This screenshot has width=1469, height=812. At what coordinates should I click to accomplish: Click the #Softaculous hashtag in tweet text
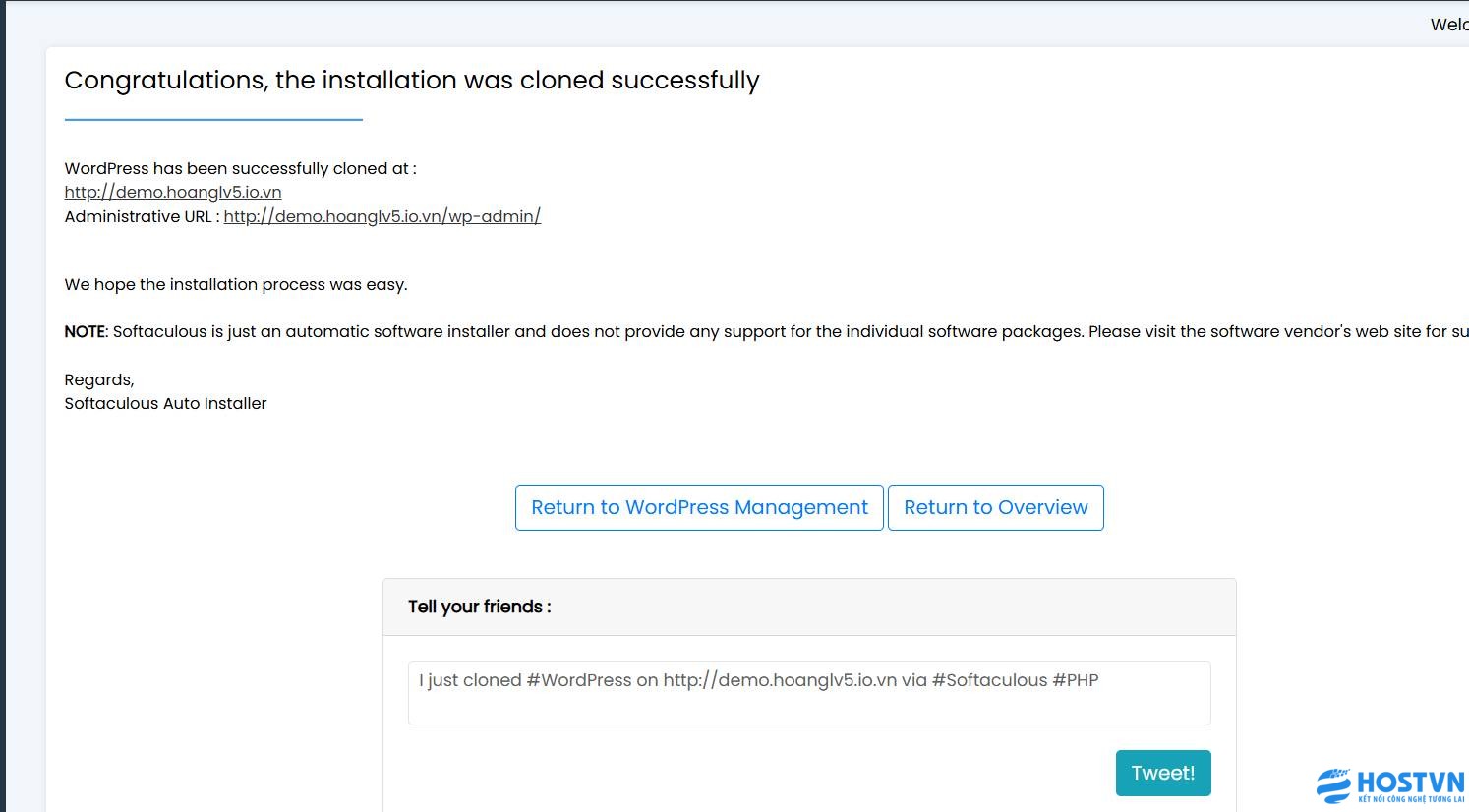989,680
